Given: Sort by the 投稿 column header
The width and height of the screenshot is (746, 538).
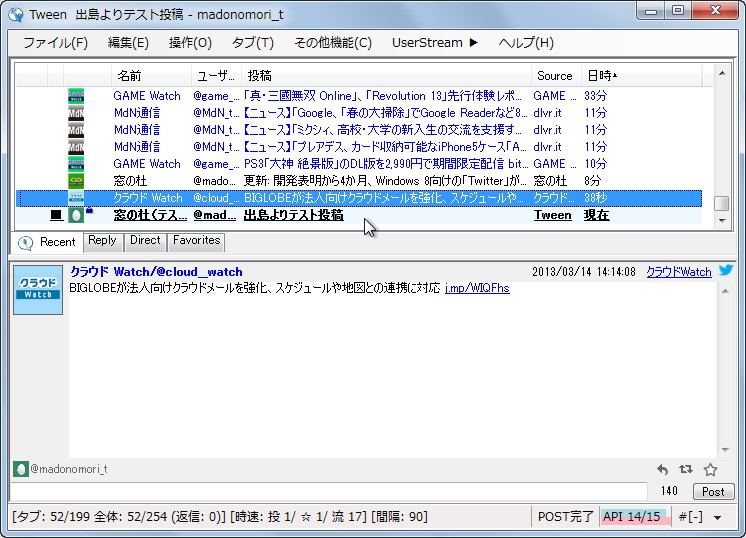Looking at the screenshot, I should point(386,76).
